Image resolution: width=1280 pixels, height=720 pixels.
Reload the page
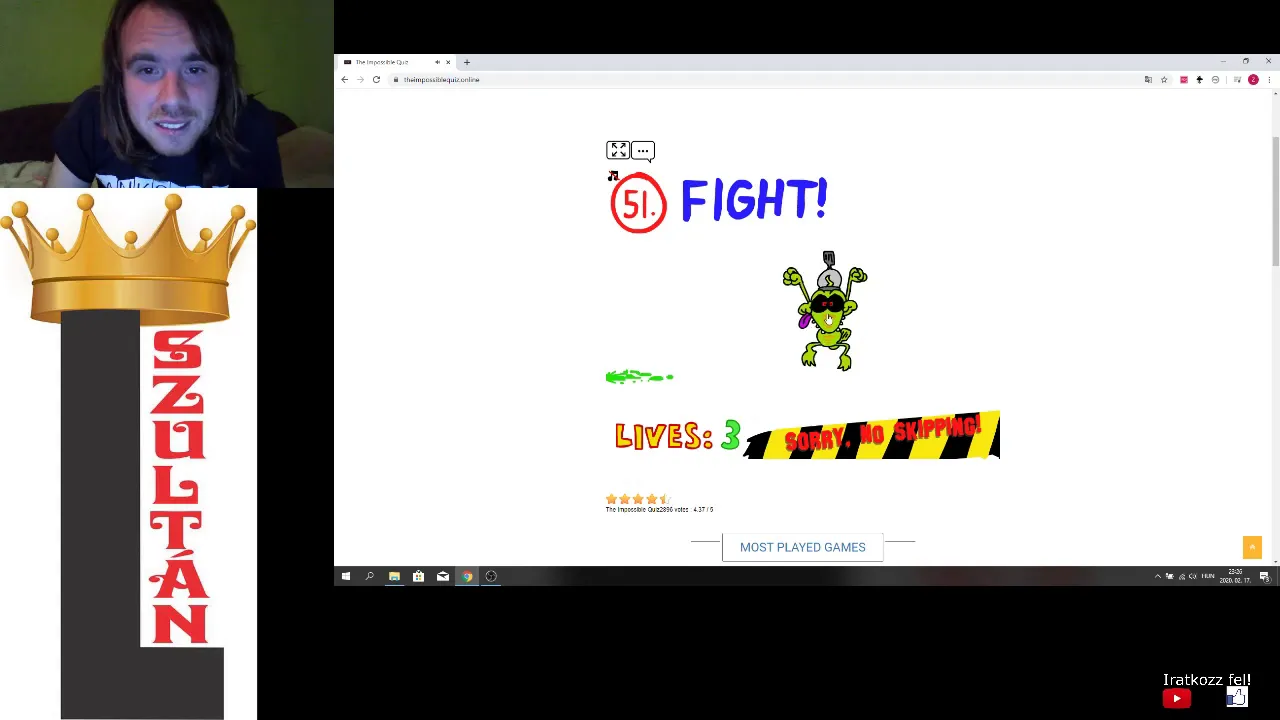pyautogui.click(x=376, y=80)
